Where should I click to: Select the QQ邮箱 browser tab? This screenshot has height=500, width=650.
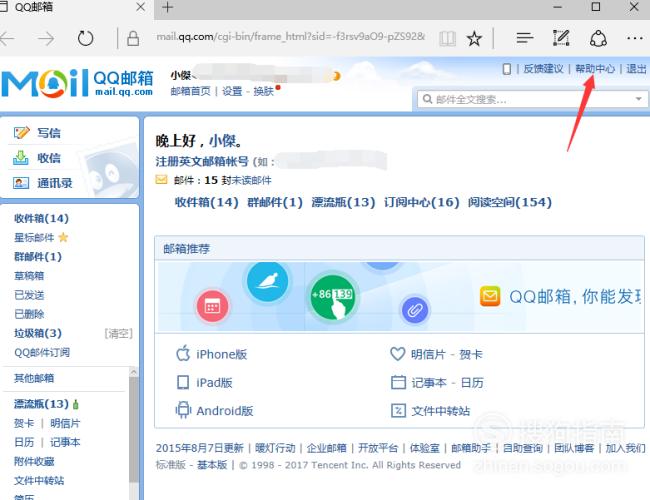tap(76, 7)
